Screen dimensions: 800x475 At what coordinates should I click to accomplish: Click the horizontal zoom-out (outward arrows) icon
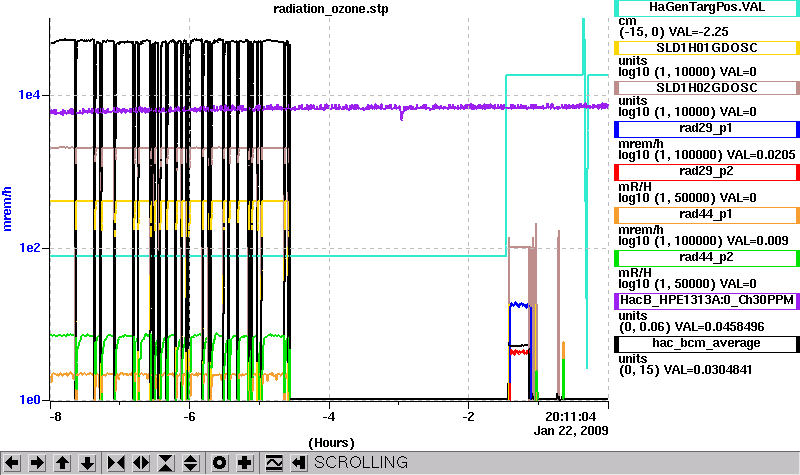141,463
